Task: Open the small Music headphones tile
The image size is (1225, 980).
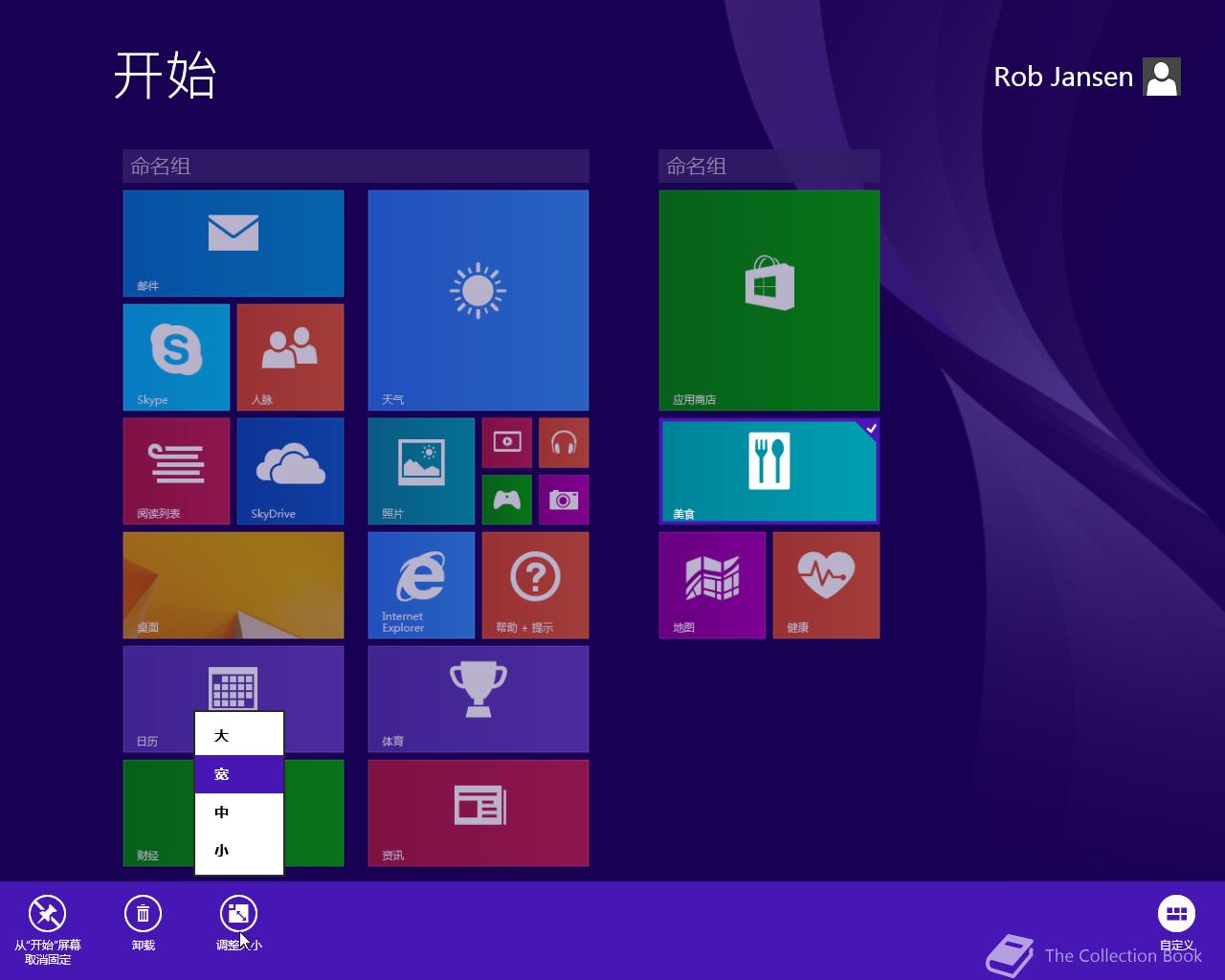Action: coord(564,442)
